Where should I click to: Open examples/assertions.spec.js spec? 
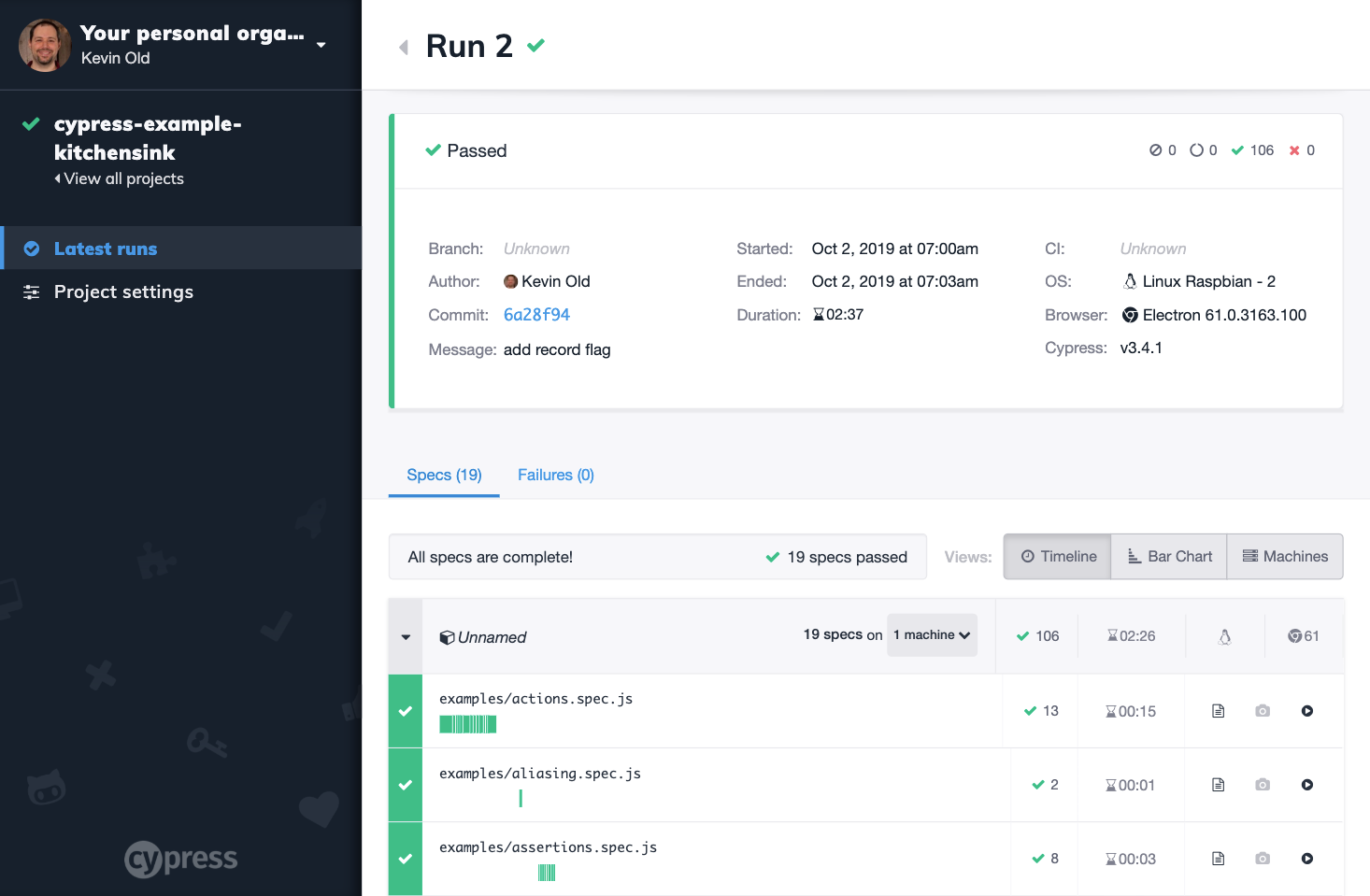548,847
